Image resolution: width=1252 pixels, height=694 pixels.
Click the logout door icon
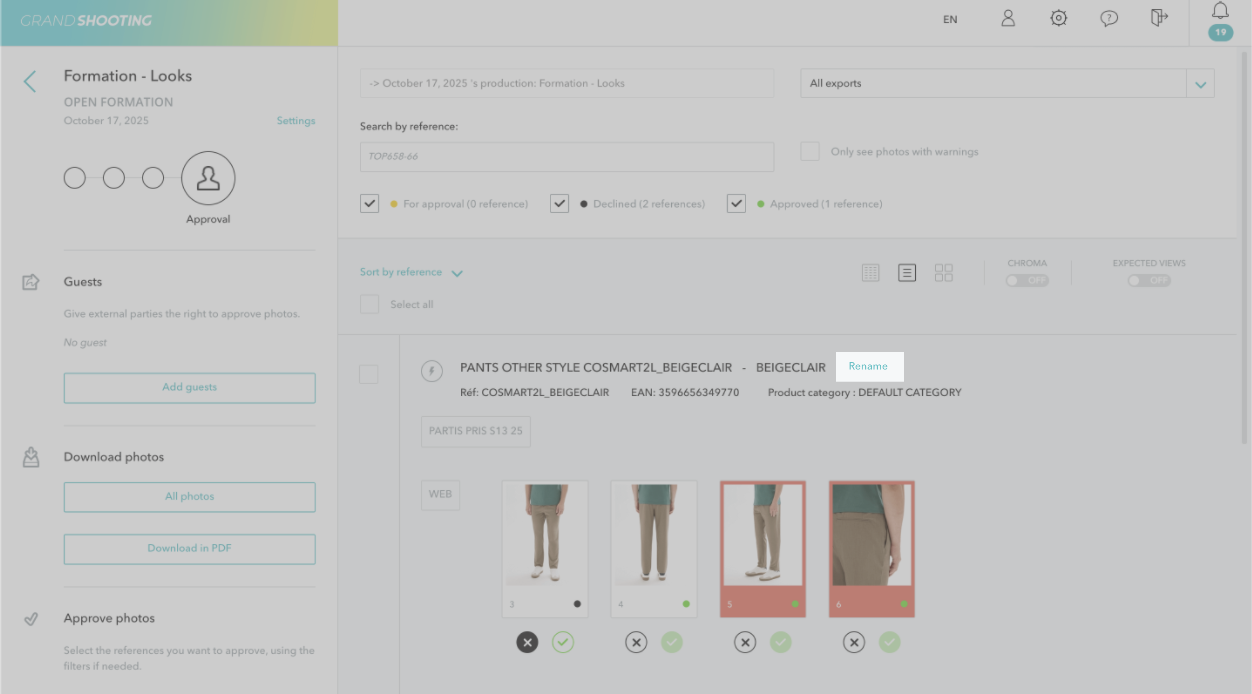pos(1159,18)
